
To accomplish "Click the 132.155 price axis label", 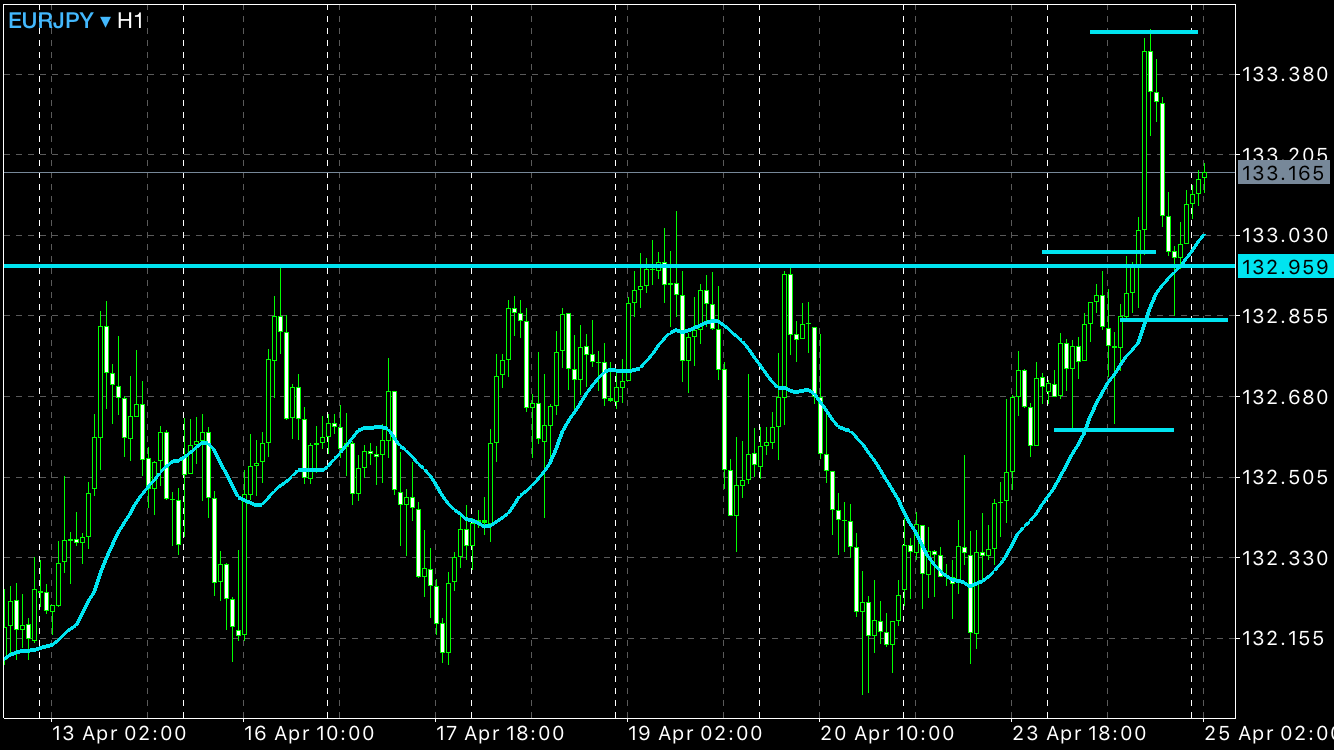I will click(x=1284, y=638).
